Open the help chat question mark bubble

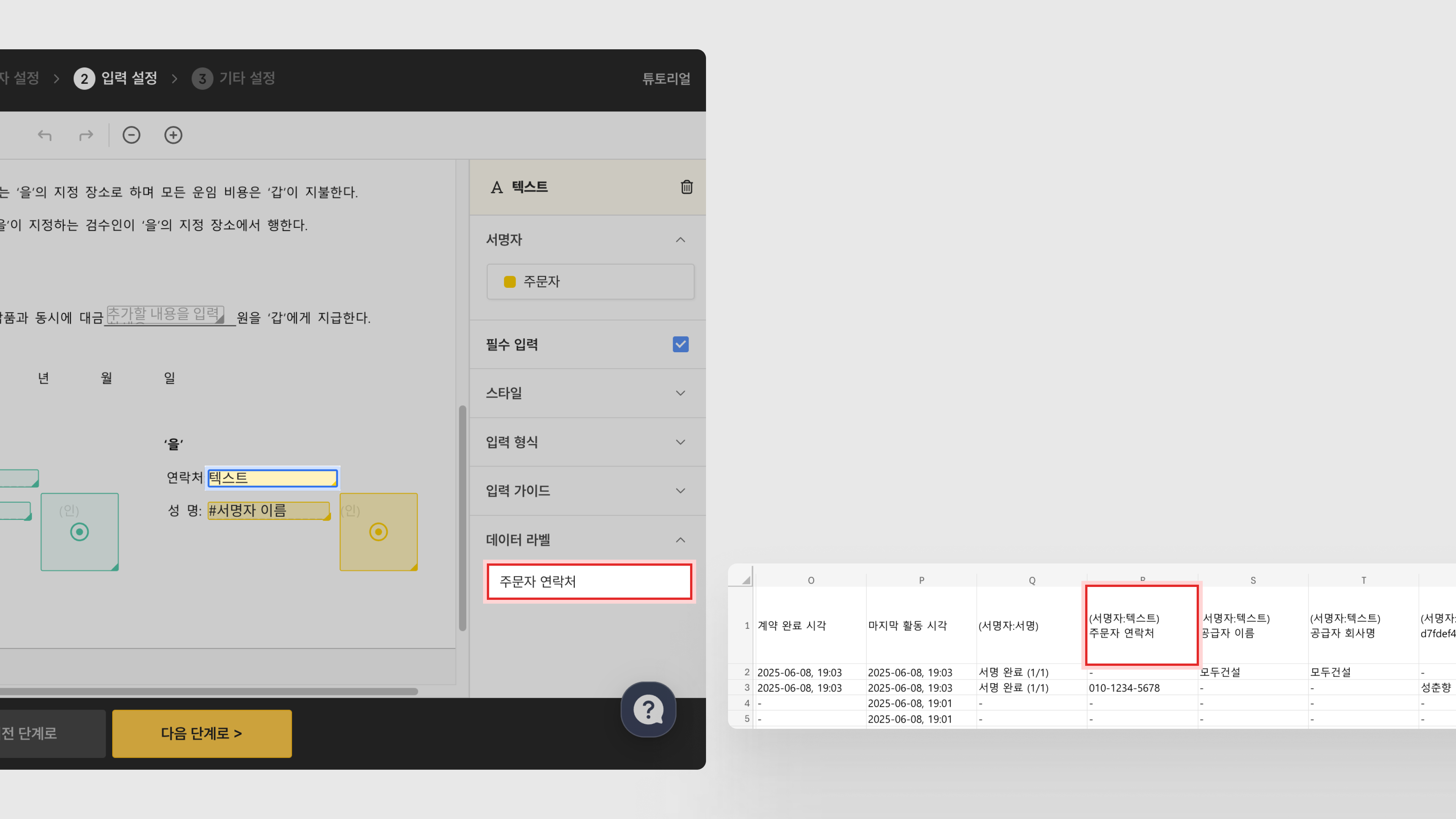[x=648, y=709]
